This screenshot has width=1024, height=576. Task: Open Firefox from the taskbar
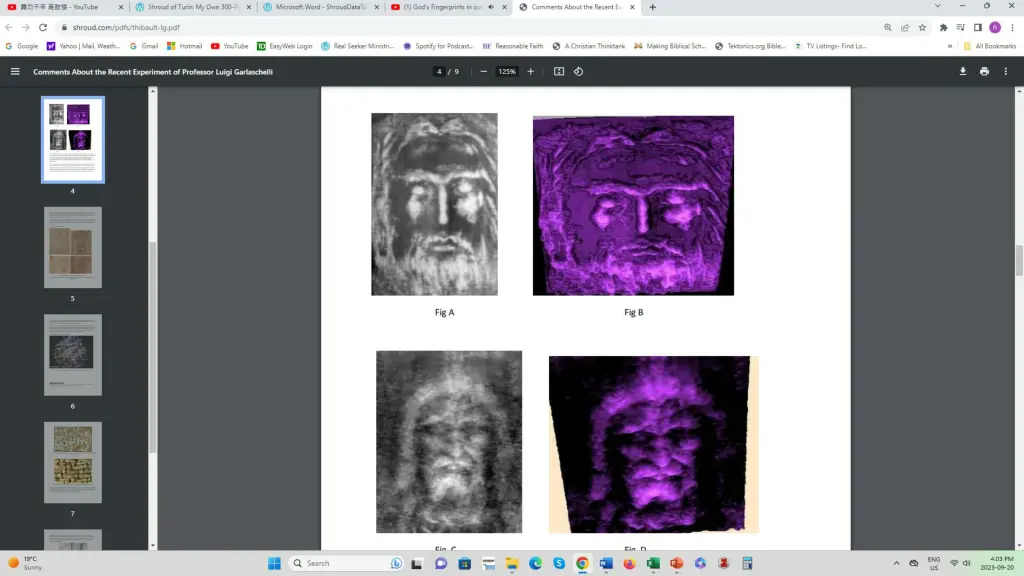point(630,563)
